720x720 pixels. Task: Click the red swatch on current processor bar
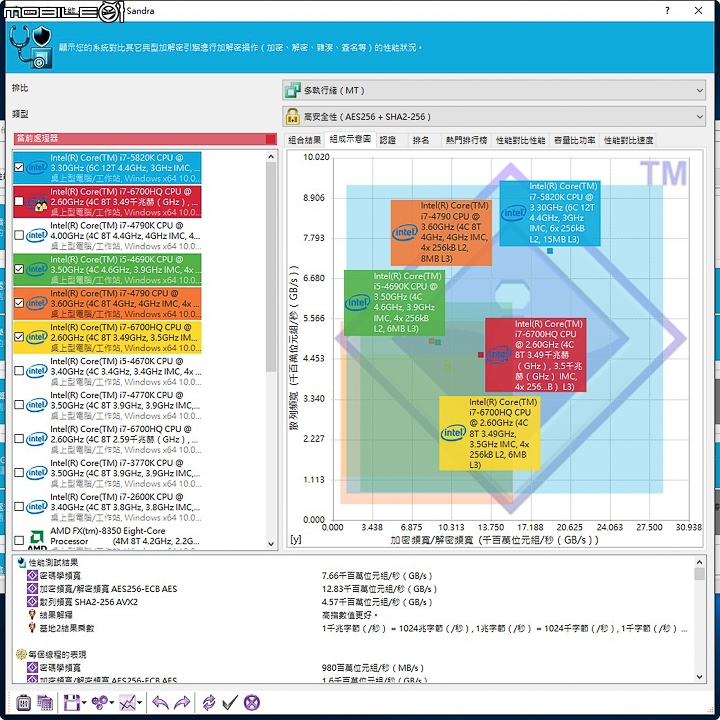pyautogui.click(x=271, y=139)
